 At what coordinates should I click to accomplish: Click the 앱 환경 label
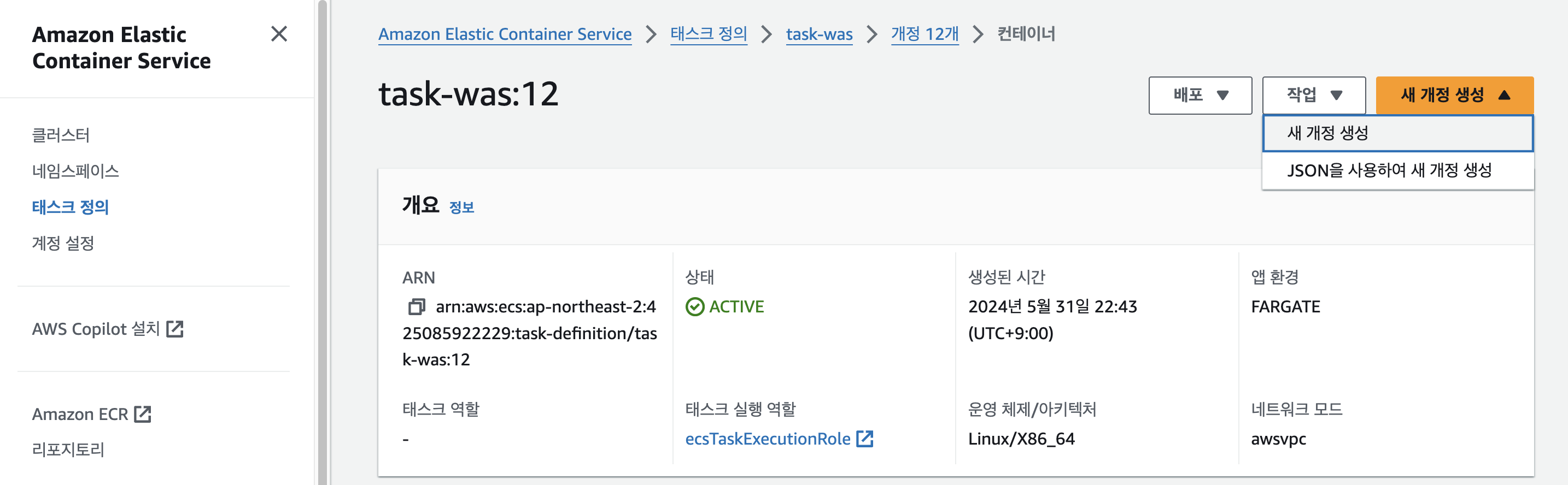pyautogui.click(x=1274, y=277)
